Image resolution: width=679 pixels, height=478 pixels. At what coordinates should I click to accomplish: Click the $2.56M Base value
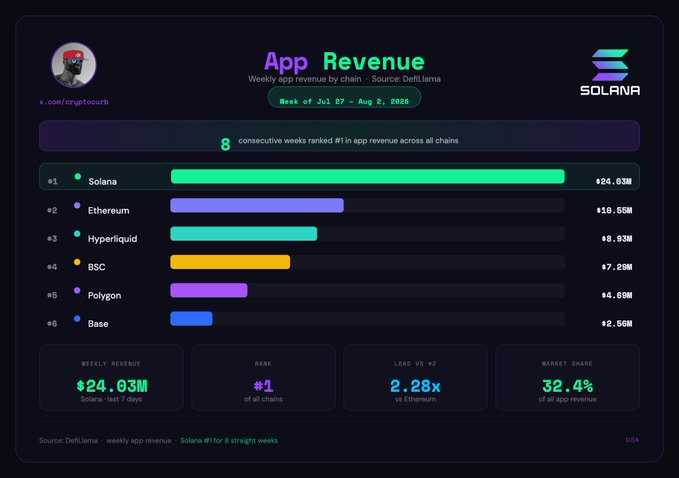click(617, 323)
